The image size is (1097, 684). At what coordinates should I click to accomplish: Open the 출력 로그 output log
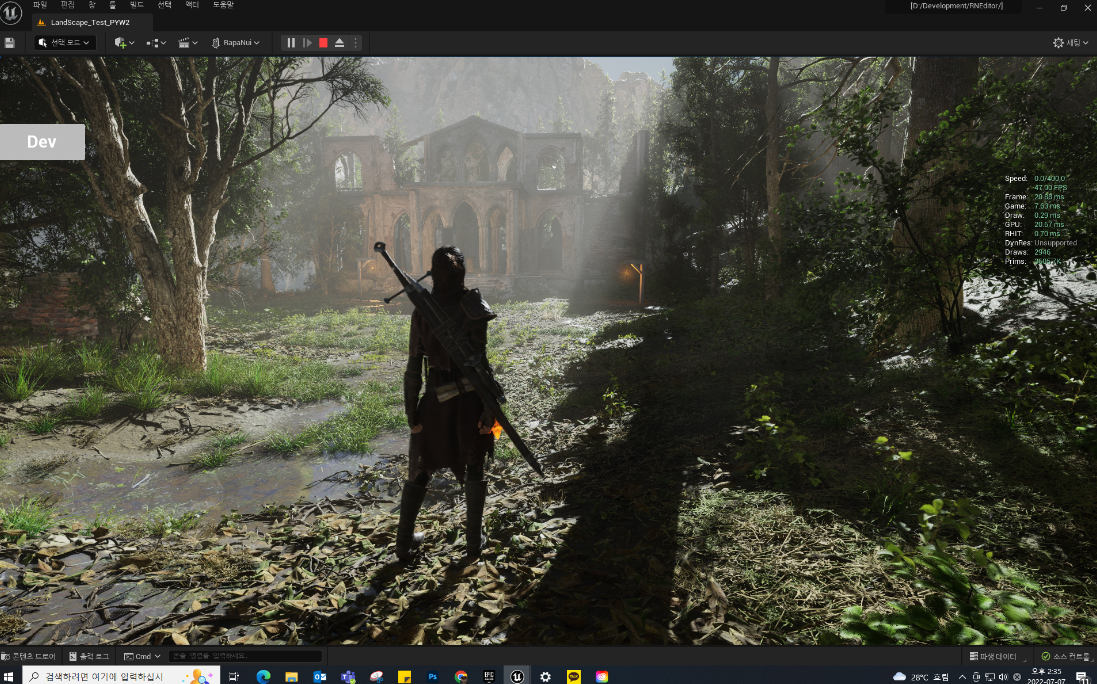(x=89, y=656)
